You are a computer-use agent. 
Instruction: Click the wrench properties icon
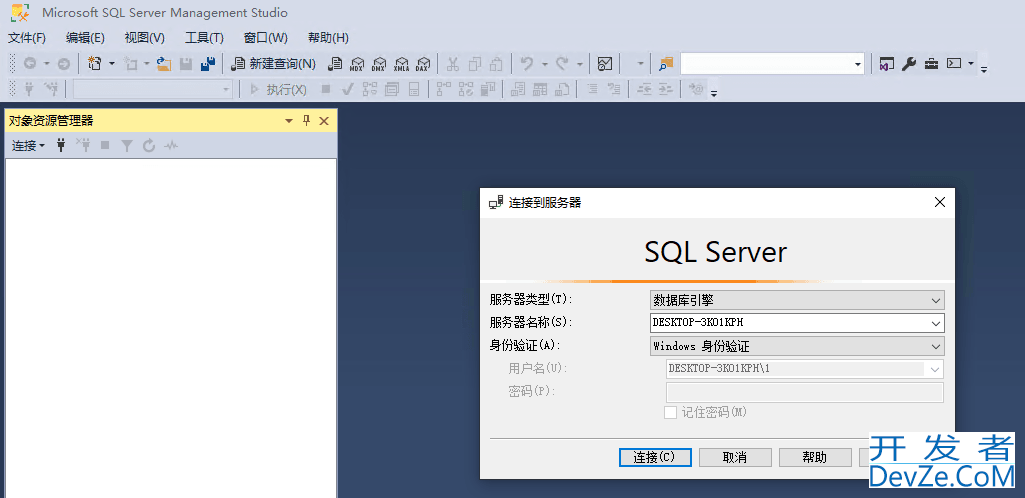tap(909, 64)
